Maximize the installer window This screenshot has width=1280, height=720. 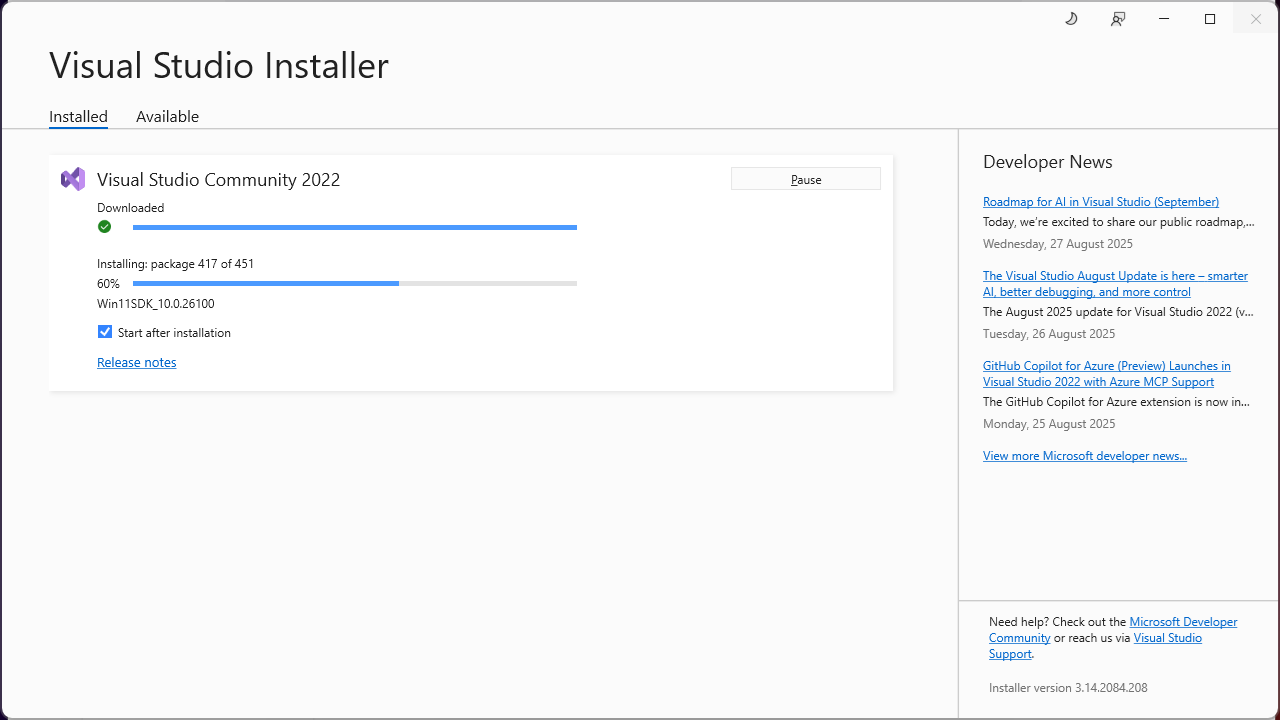point(1210,19)
